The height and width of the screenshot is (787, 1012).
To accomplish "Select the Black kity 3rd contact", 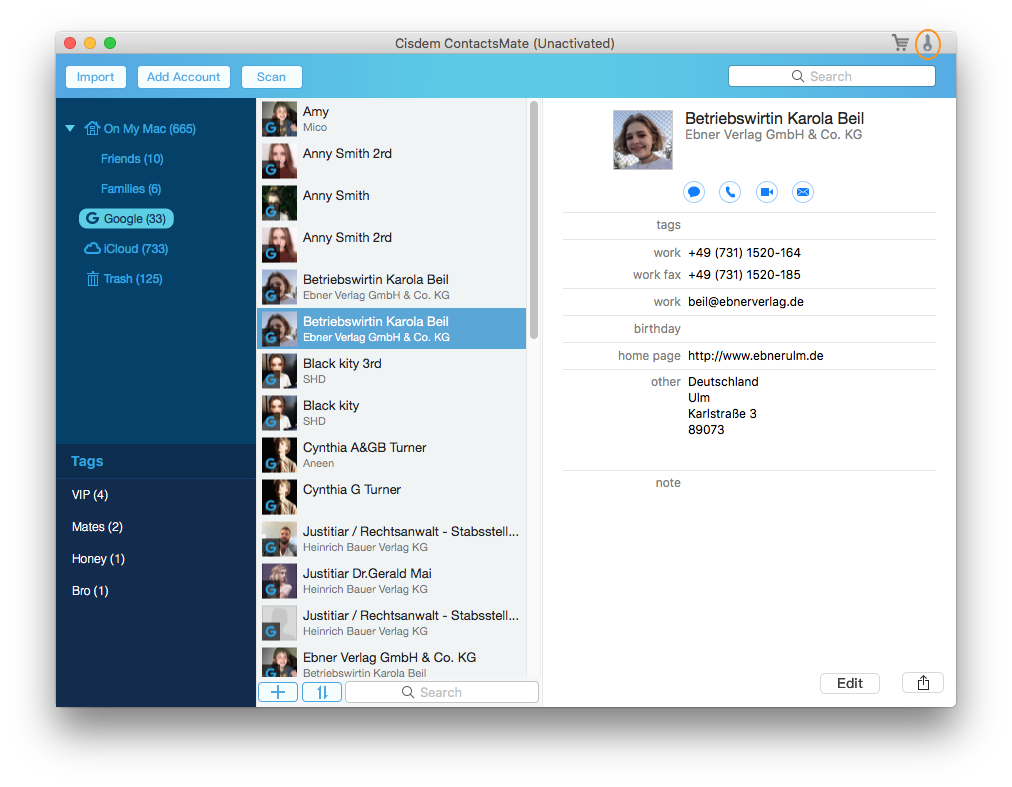I will pos(392,371).
